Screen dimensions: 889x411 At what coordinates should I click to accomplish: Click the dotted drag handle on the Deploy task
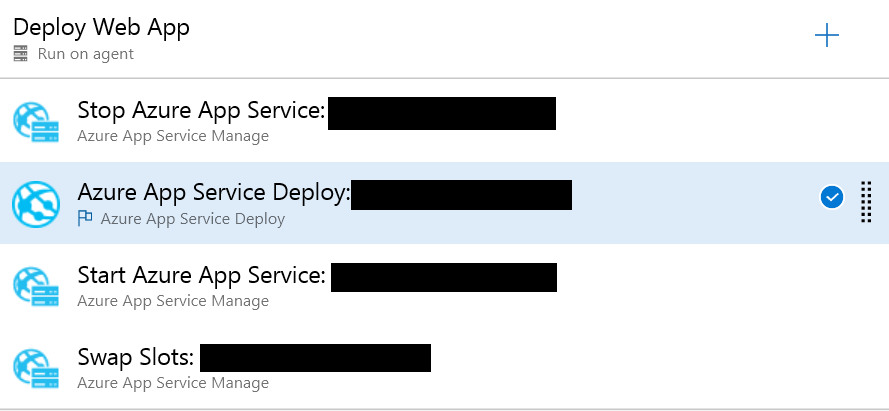pos(866,202)
